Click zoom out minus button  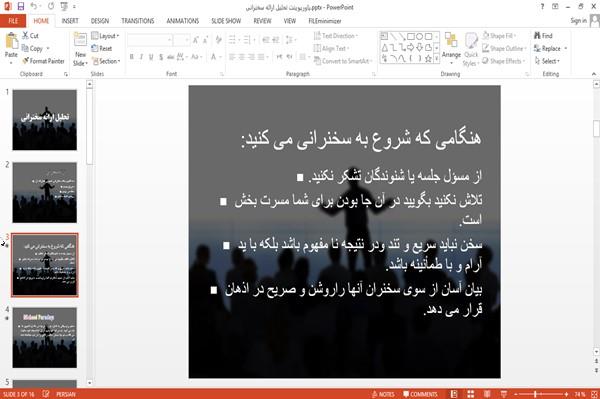point(515,394)
